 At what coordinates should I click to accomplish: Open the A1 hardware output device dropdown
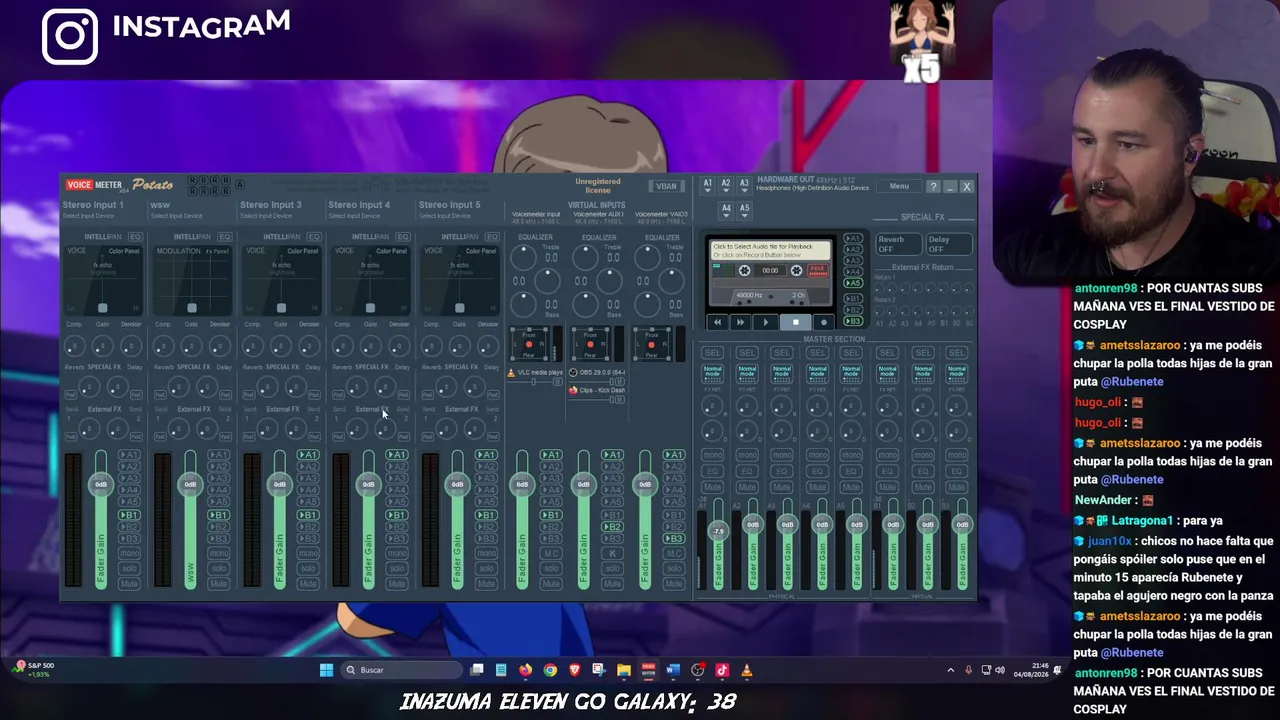(707, 186)
